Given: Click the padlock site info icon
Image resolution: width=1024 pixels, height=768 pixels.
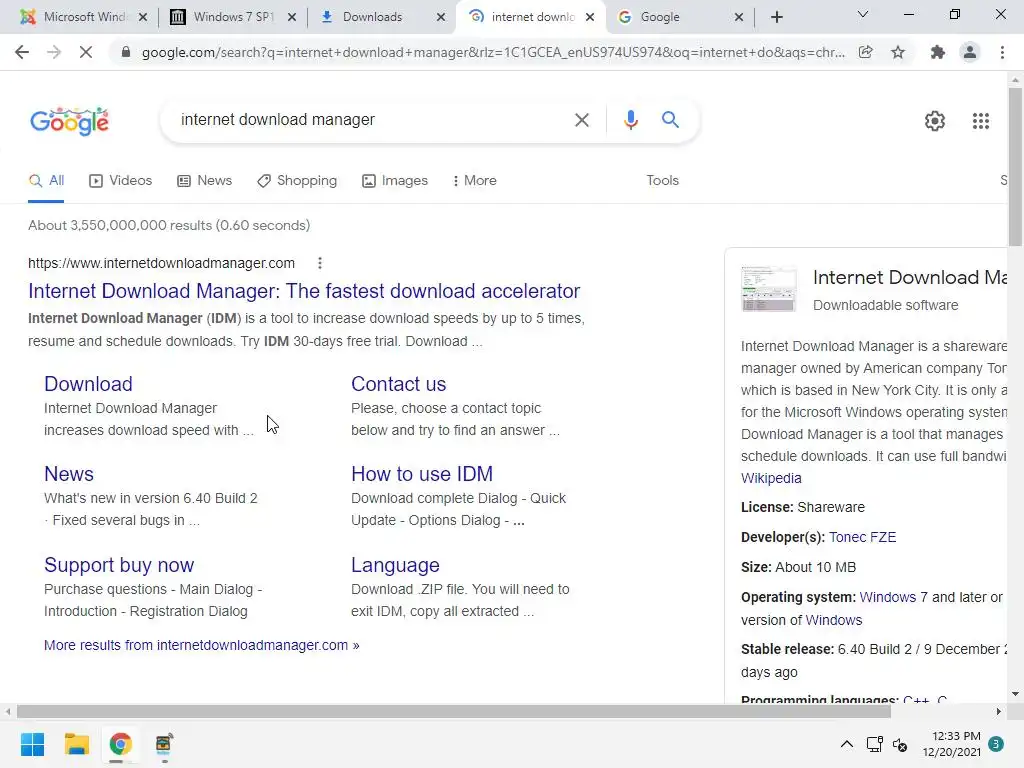Looking at the screenshot, I should click(126, 52).
